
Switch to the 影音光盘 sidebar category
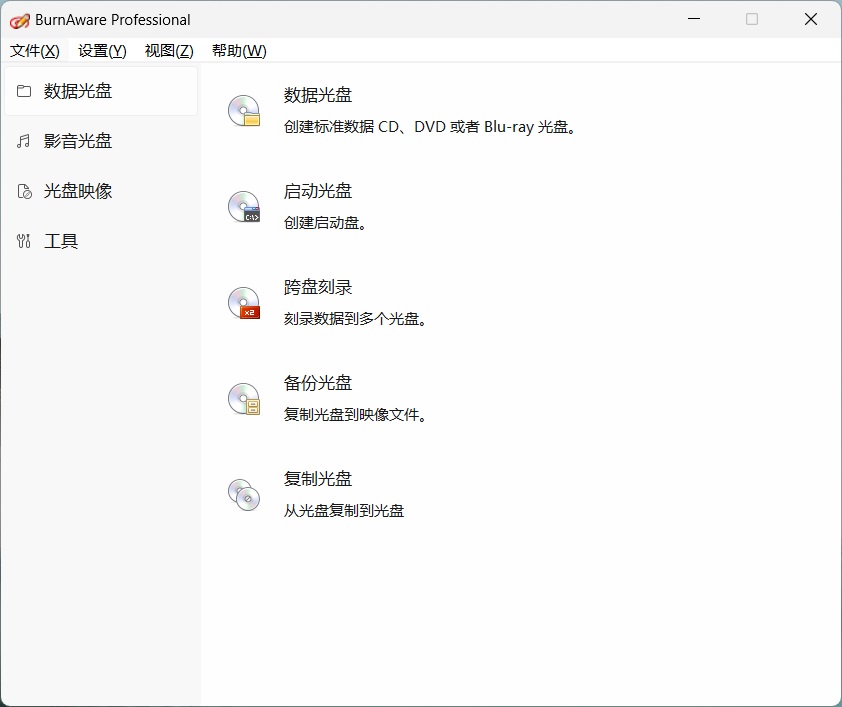[x=101, y=141]
